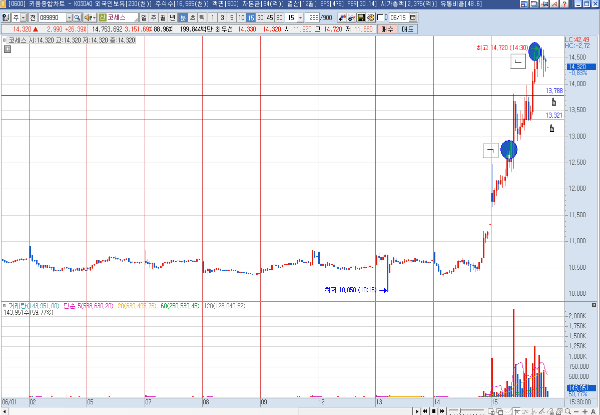Click the red-blue arrows toolbar icon
600x415 pixels.
pos(342,18)
